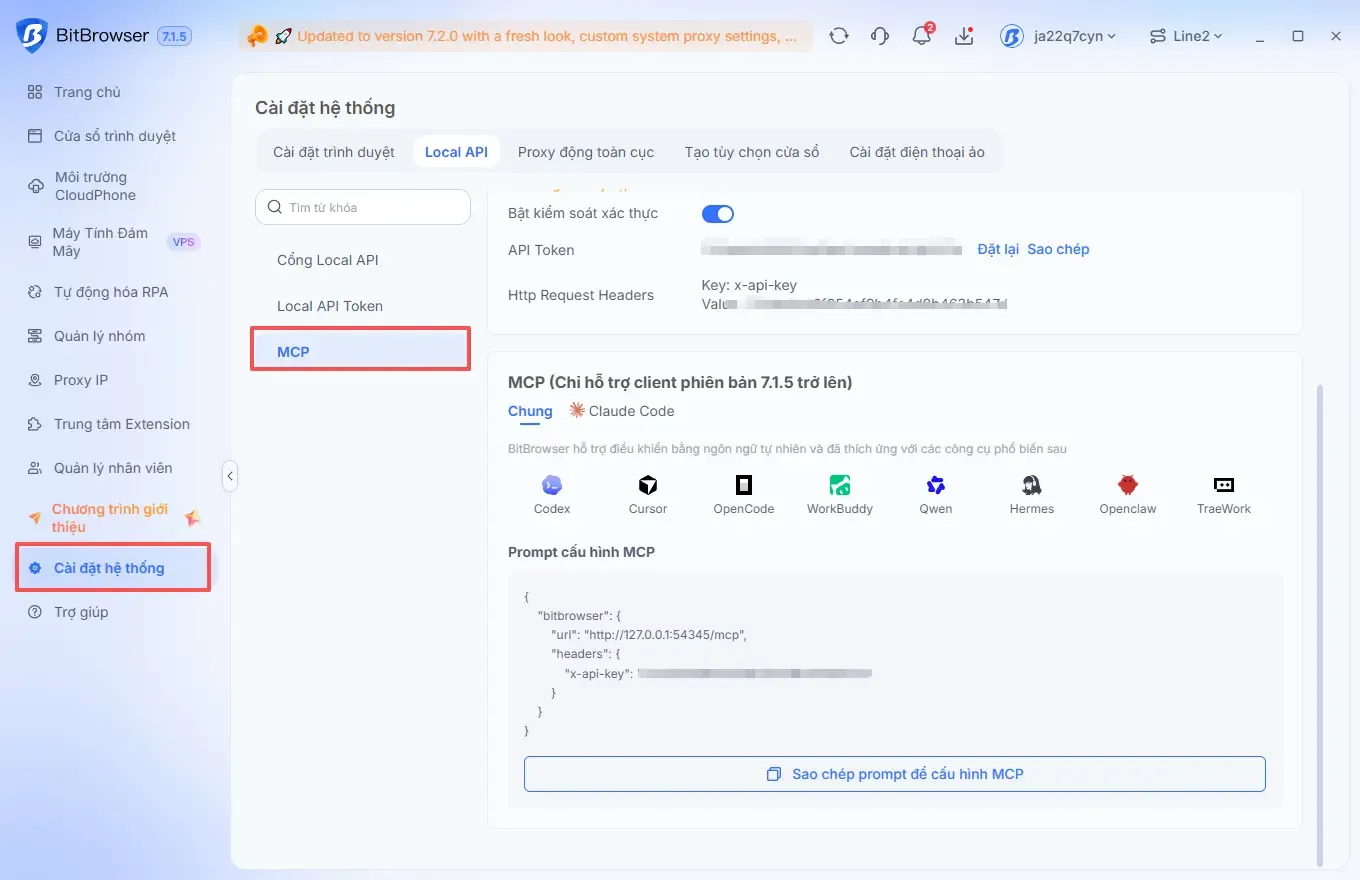Open Chương trình giới thiệu
Viewport: 1360px width, 880px height.
coord(110,518)
